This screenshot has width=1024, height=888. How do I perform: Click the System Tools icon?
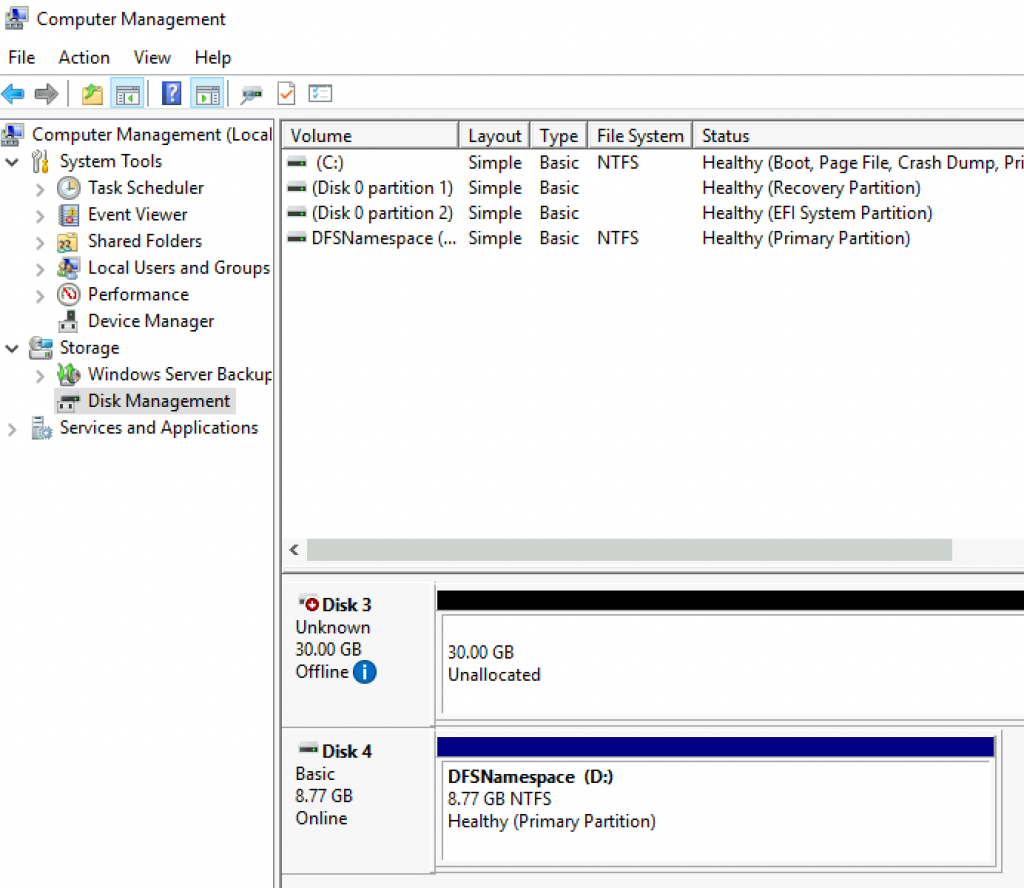[x=40, y=161]
